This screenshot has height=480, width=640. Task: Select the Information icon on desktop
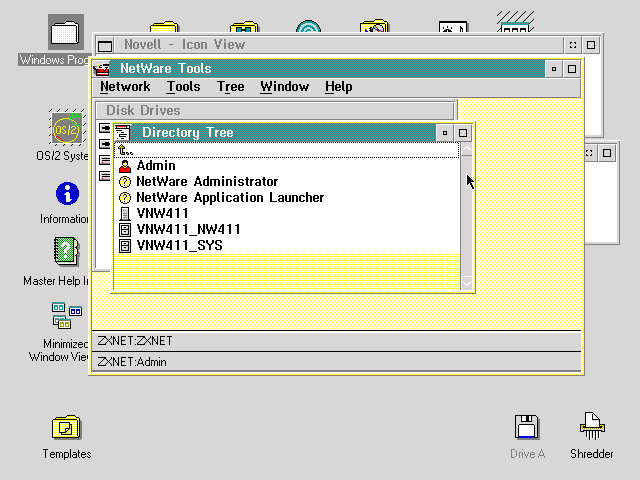pyautogui.click(x=67, y=193)
